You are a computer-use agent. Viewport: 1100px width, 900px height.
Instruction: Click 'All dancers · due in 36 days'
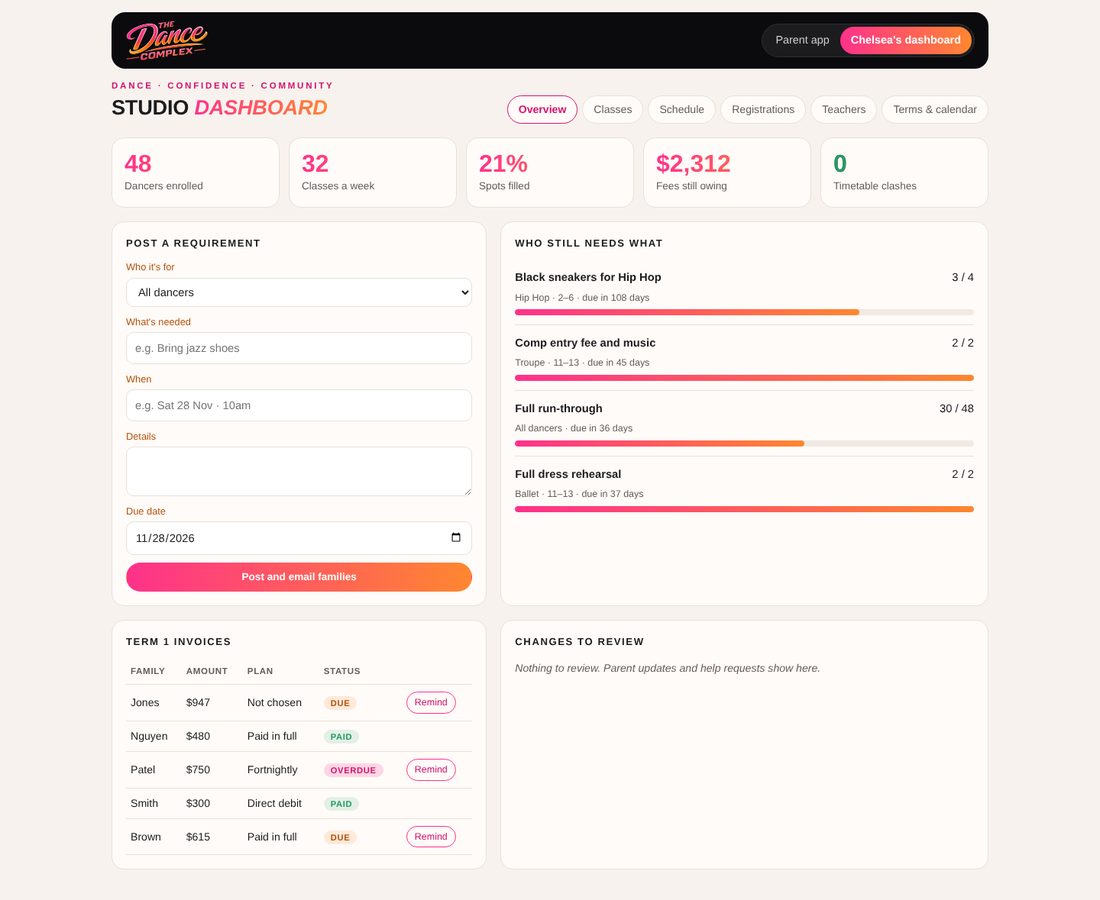point(574,428)
